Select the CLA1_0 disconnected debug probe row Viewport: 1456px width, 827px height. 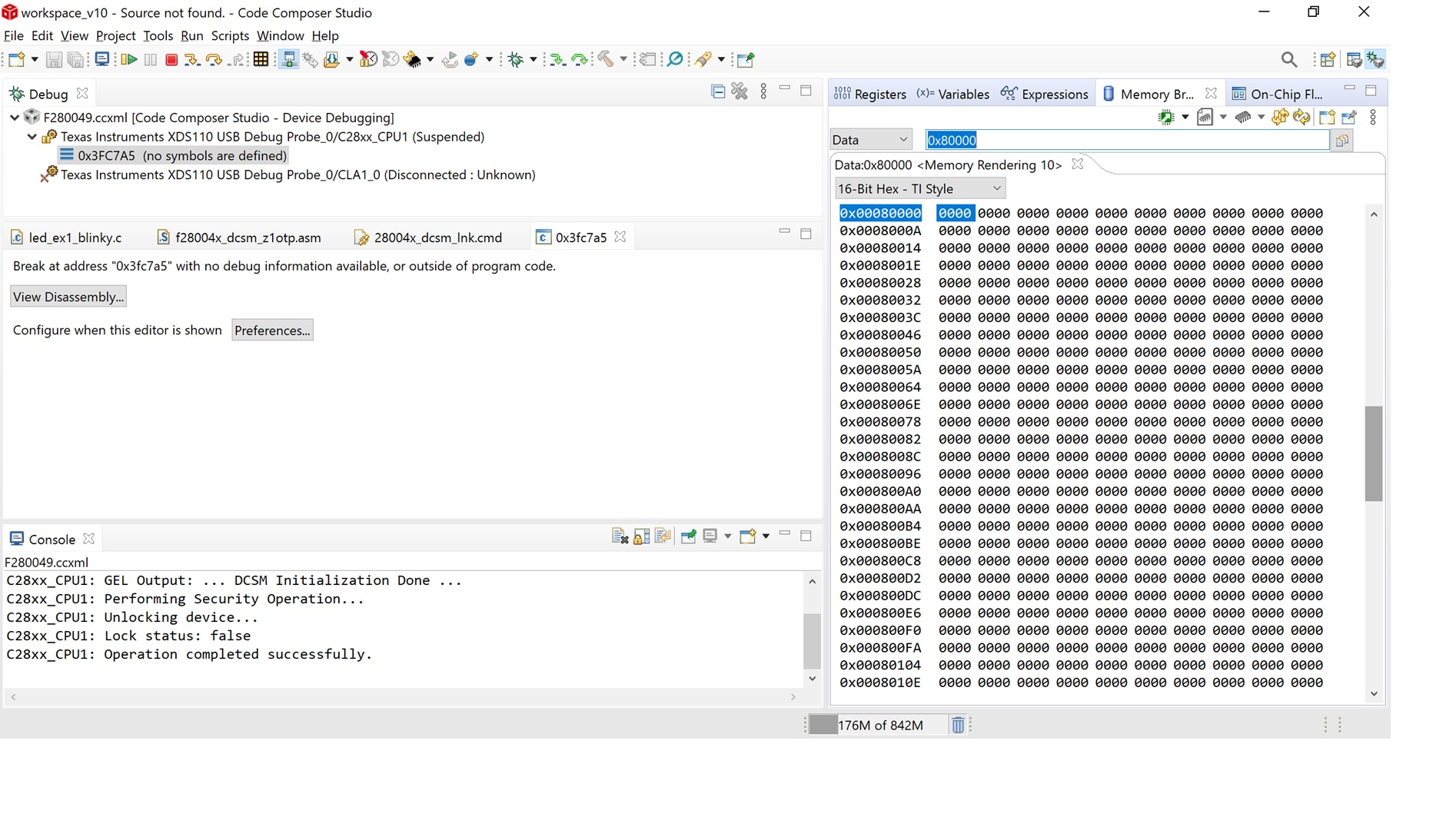click(x=289, y=175)
